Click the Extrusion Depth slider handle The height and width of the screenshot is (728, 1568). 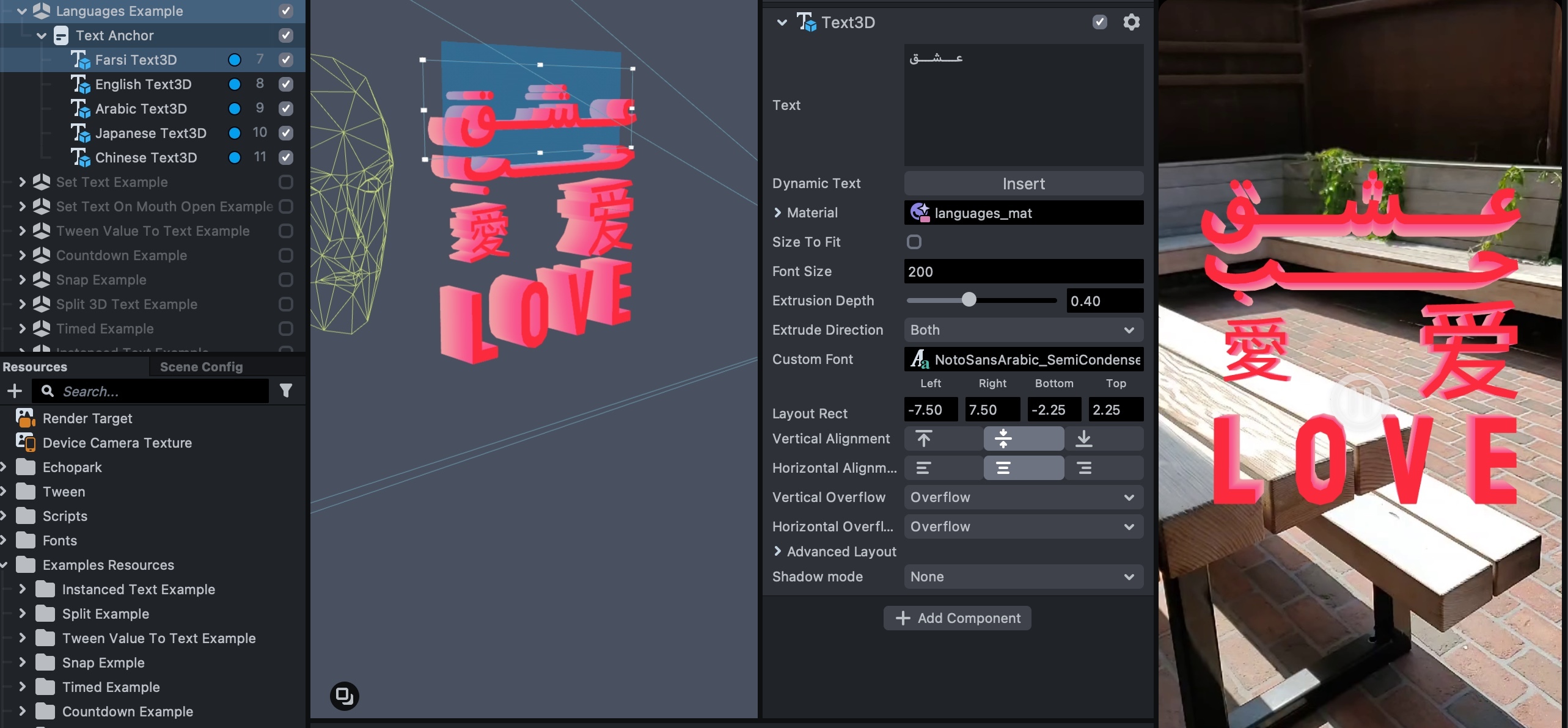click(x=969, y=300)
